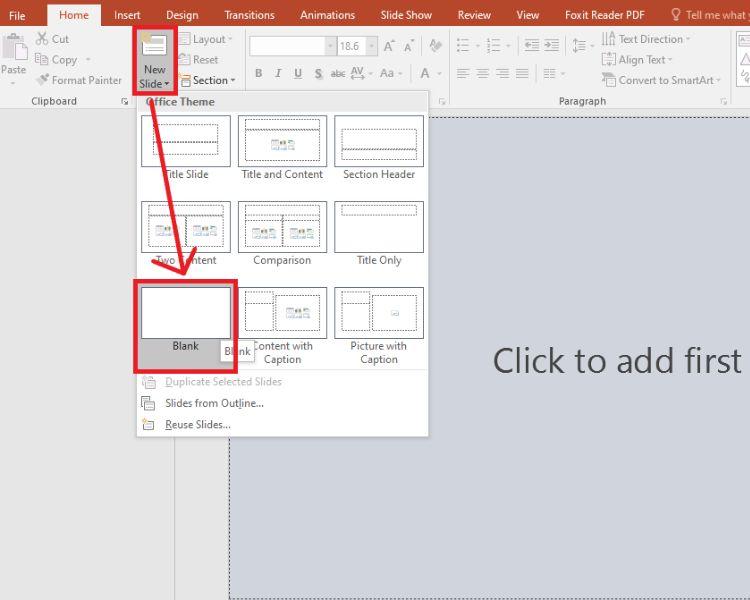Click the Paste clipboard icon

15,47
